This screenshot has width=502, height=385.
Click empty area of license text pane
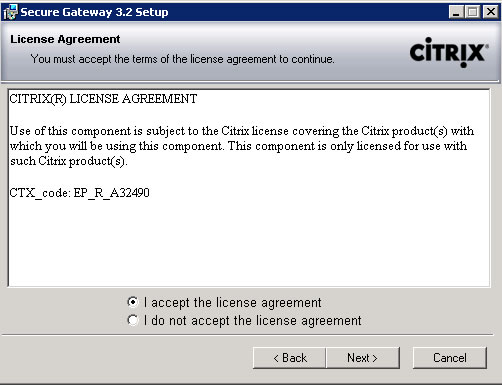pos(249,243)
